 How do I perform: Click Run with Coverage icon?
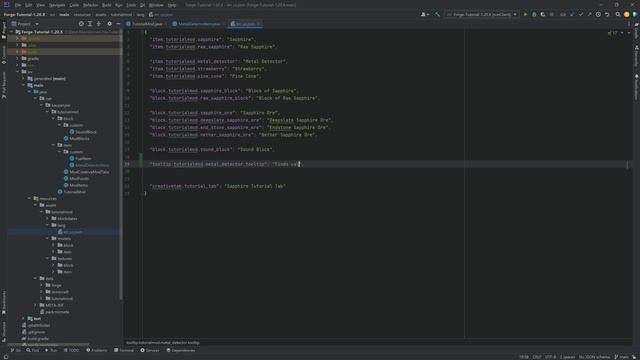tap(542, 14)
